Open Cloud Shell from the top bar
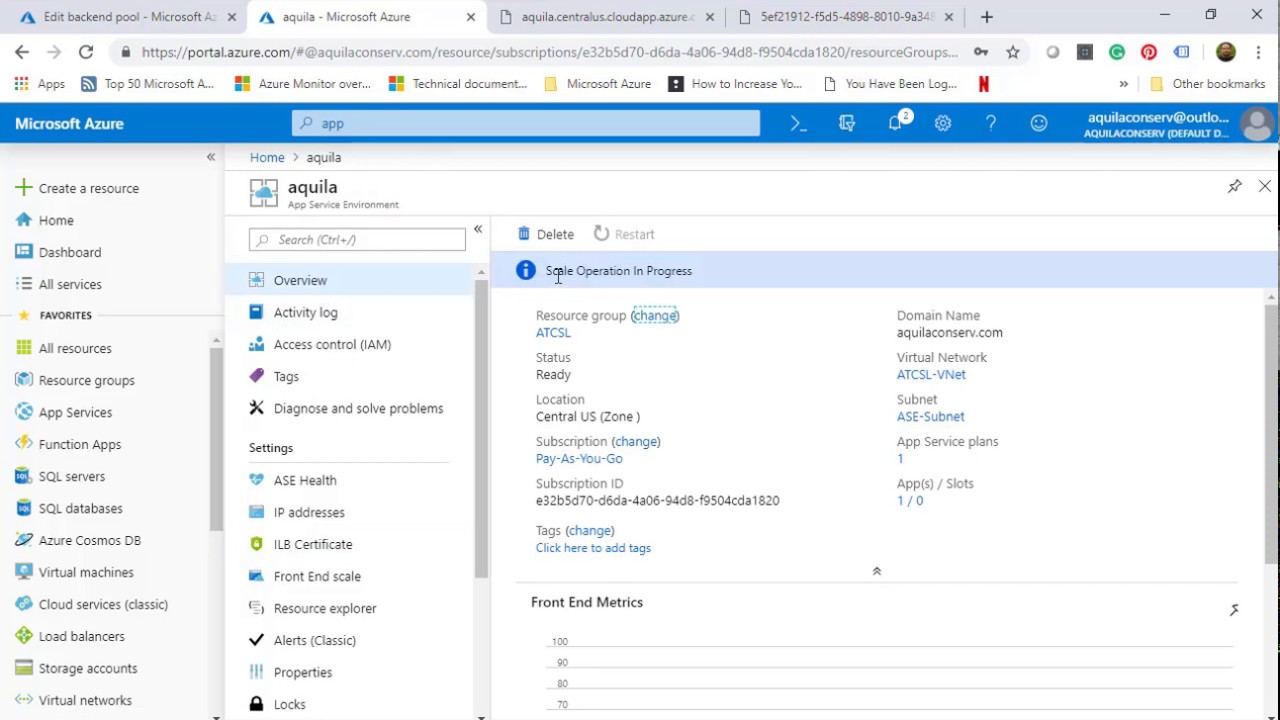 pos(798,123)
